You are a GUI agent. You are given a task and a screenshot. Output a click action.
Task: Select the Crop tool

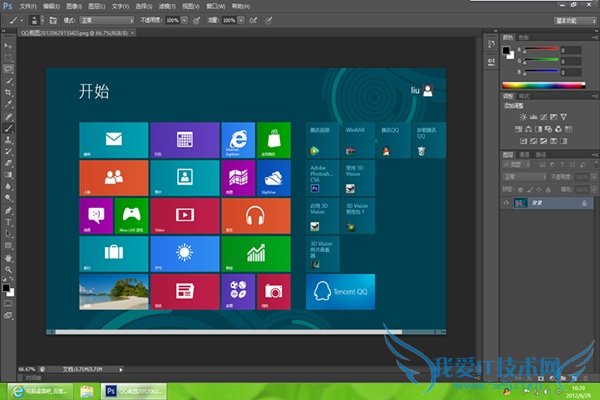click(8, 93)
